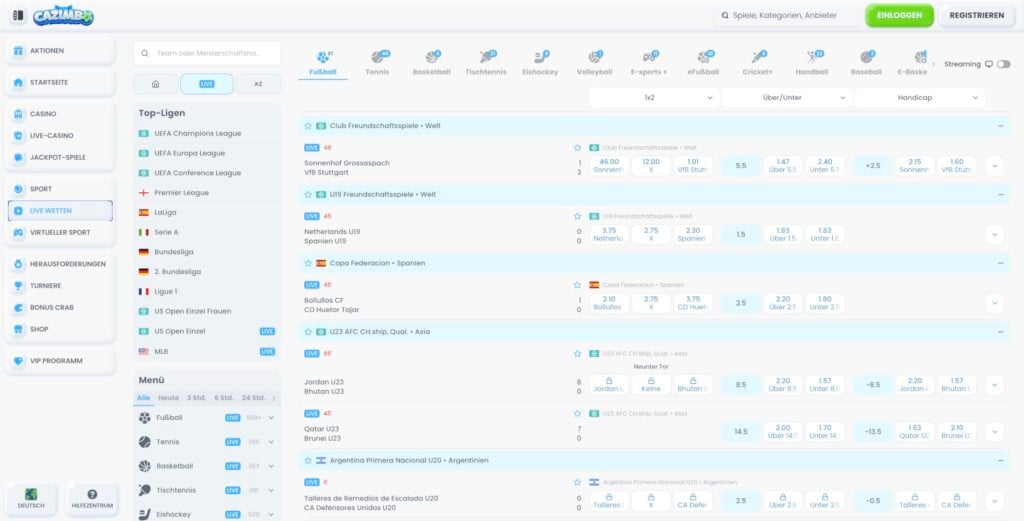Favorite the Argentina Primera Nacional U20 star

click(308, 460)
